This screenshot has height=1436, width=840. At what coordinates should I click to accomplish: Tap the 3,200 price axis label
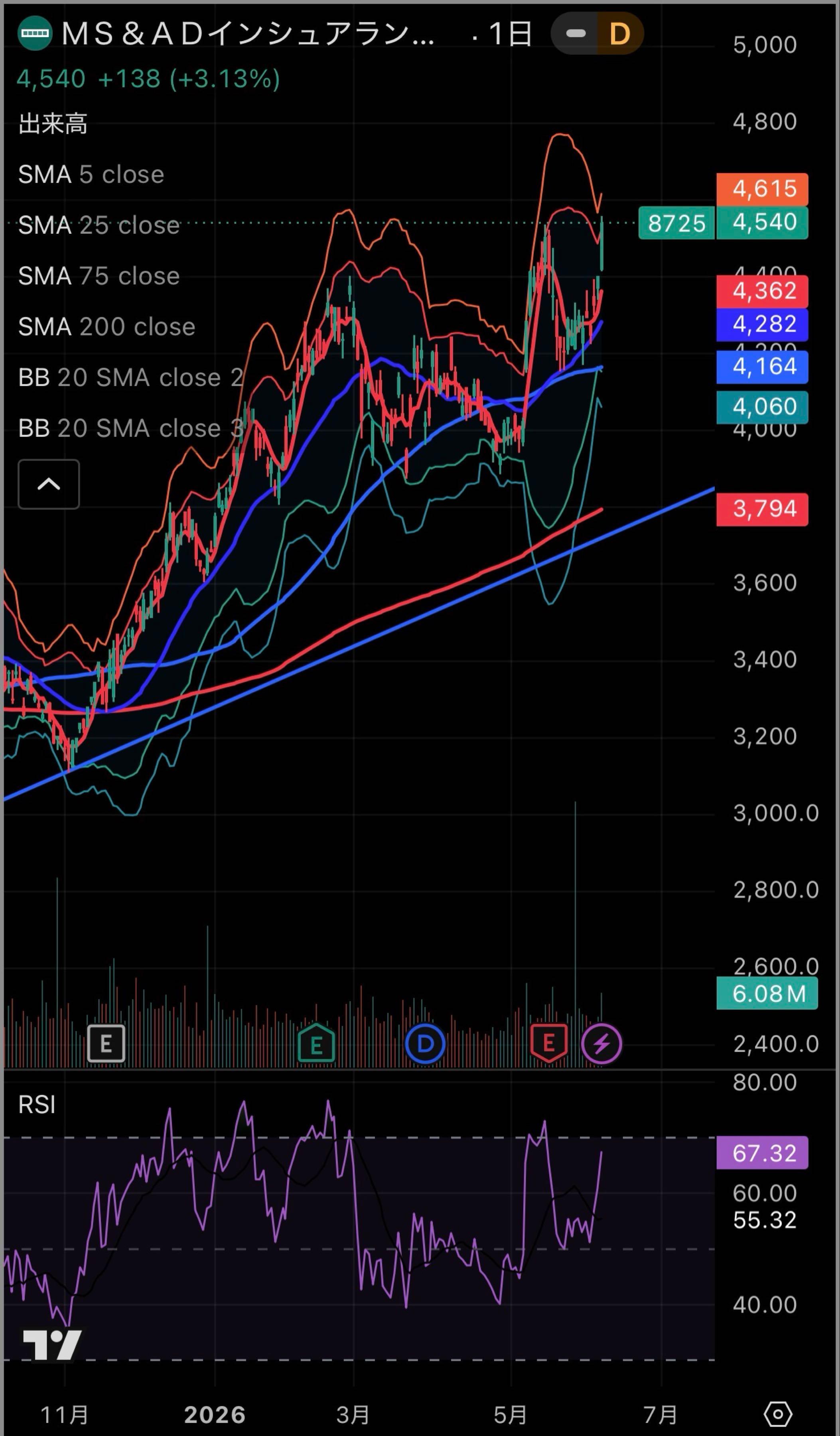point(765,736)
